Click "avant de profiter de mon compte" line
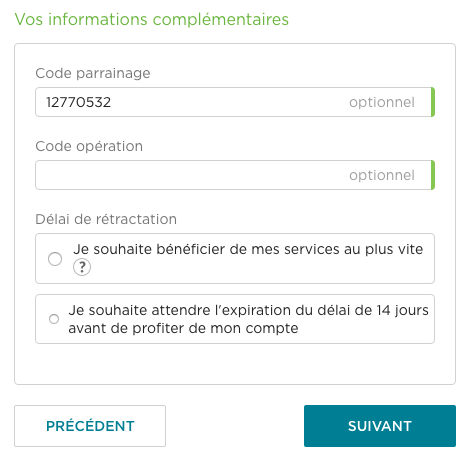Screen dimensions: 470x463 coord(183,328)
